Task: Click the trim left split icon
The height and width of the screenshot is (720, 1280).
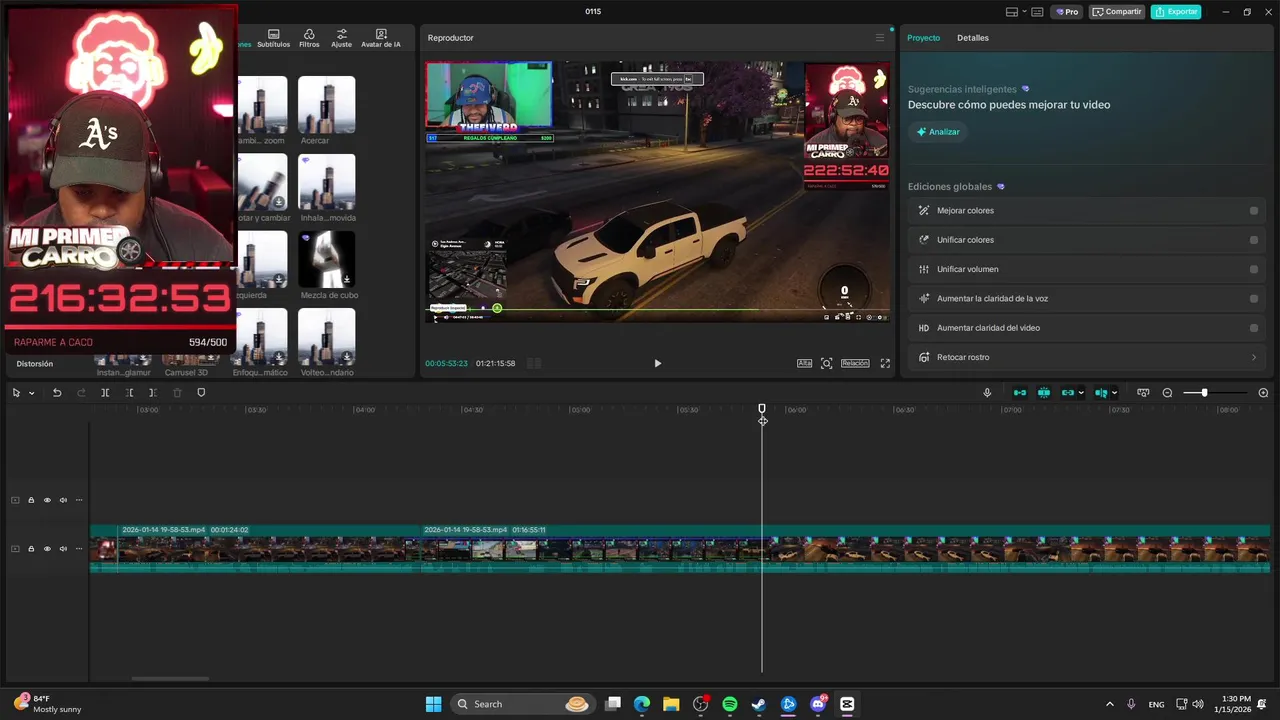Action: coord(129,393)
